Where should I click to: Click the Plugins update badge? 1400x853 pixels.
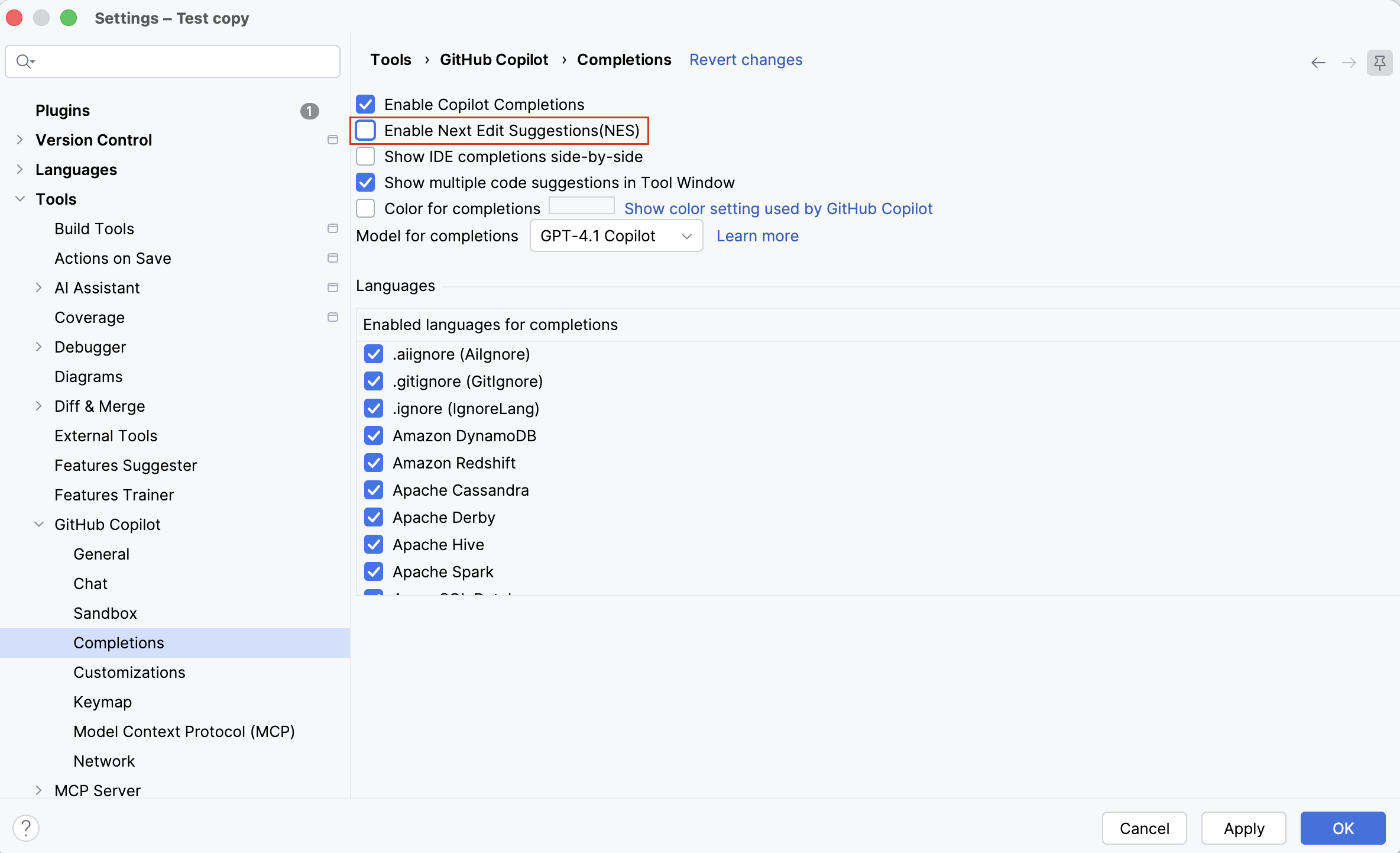(309, 111)
